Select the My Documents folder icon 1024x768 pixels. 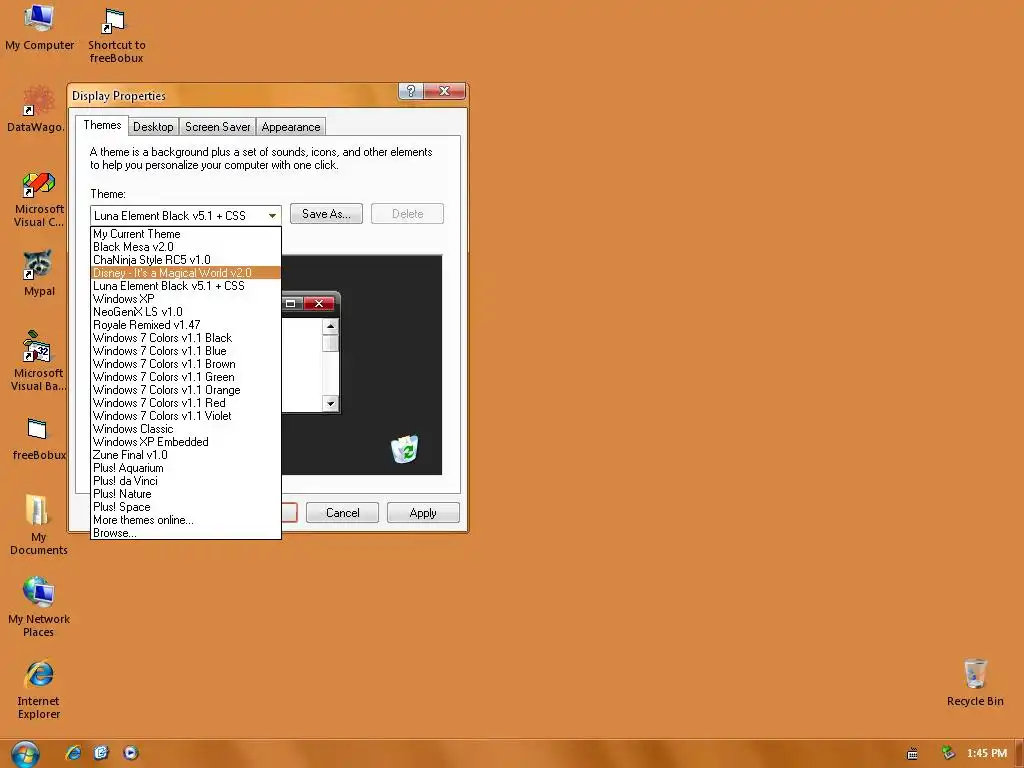(x=38, y=525)
